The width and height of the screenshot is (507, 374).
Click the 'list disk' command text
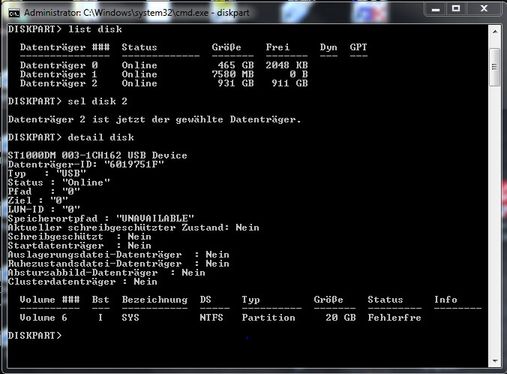(x=95, y=29)
